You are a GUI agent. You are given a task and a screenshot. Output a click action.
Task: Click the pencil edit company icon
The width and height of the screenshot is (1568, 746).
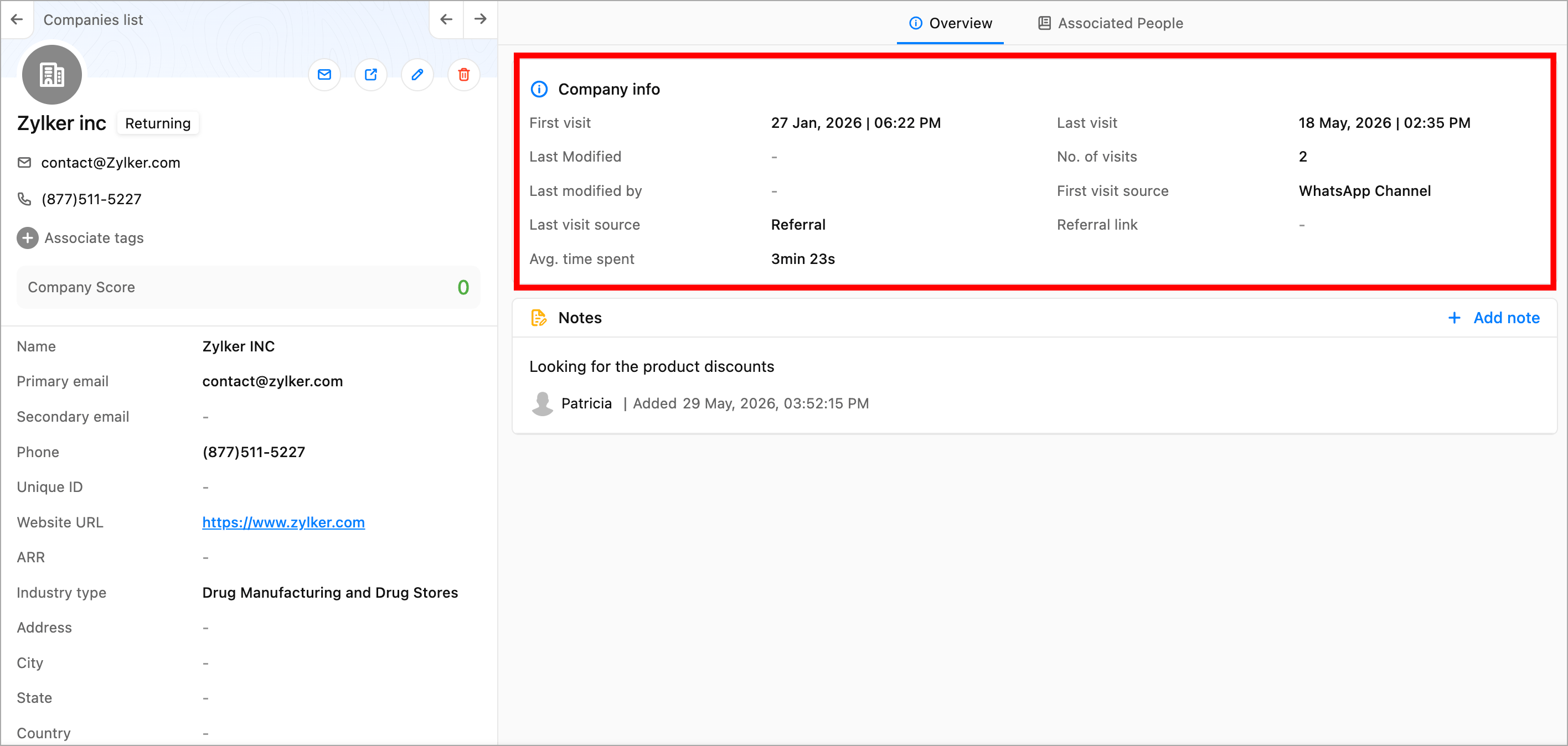[417, 75]
